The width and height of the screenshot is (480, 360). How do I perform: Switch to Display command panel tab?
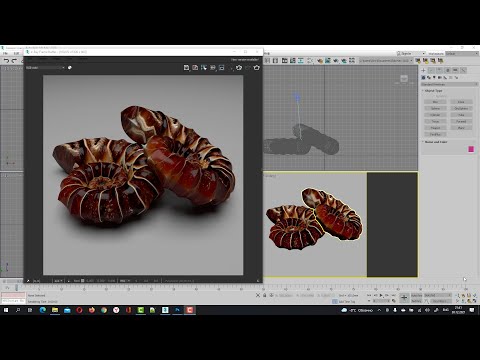(455, 70)
